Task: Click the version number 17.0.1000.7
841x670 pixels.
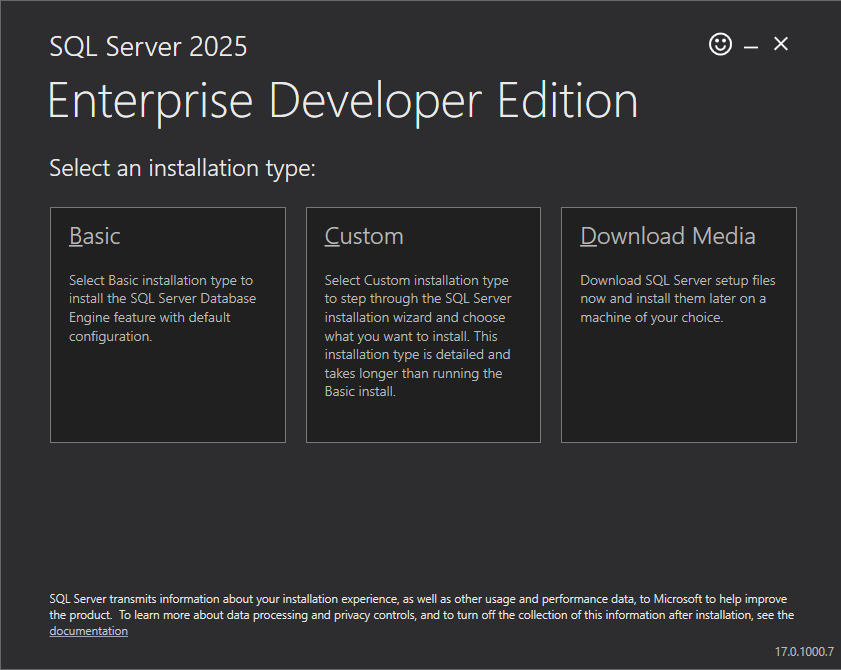Action: coord(804,652)
